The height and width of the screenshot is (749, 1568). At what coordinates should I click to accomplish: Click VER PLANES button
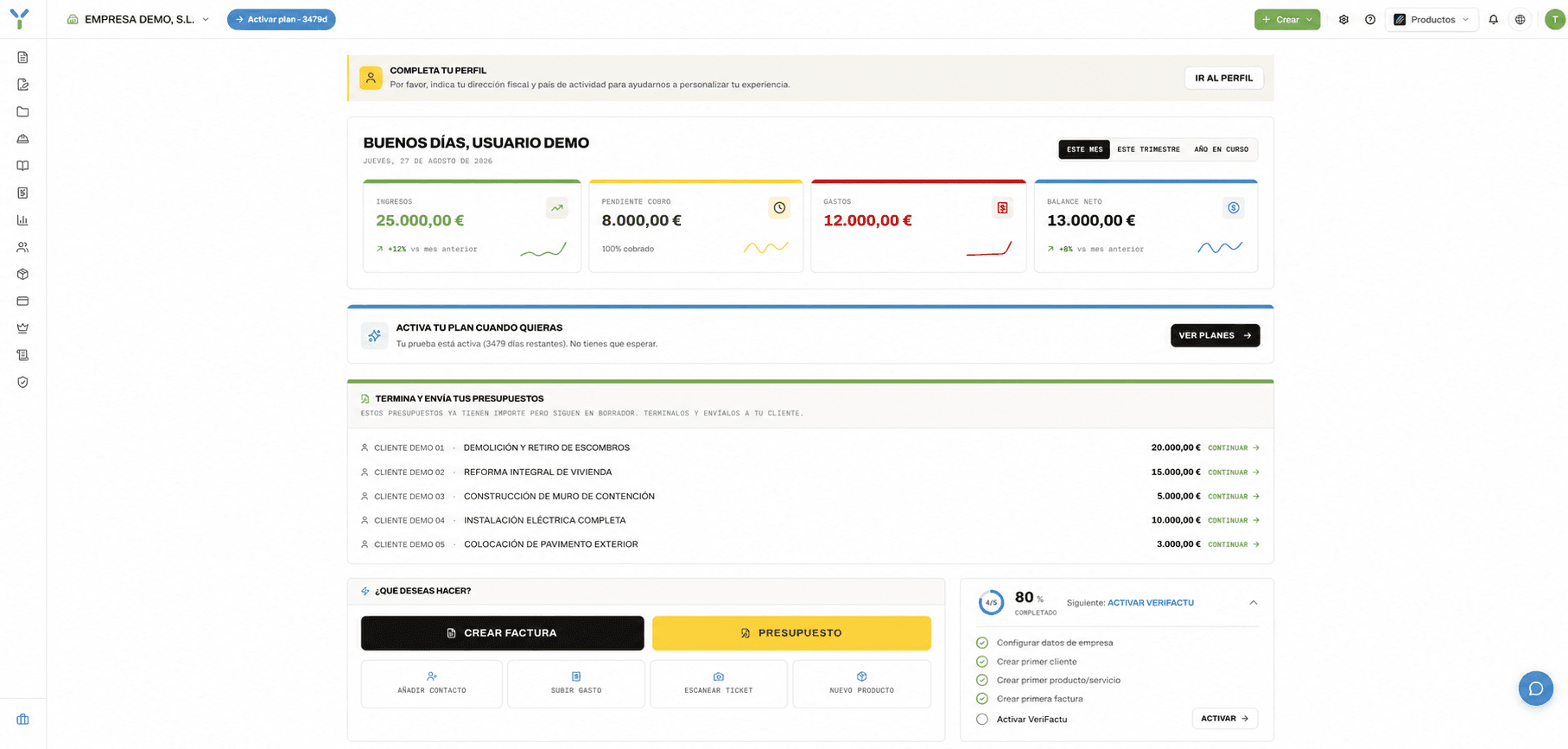[1215, 335]
